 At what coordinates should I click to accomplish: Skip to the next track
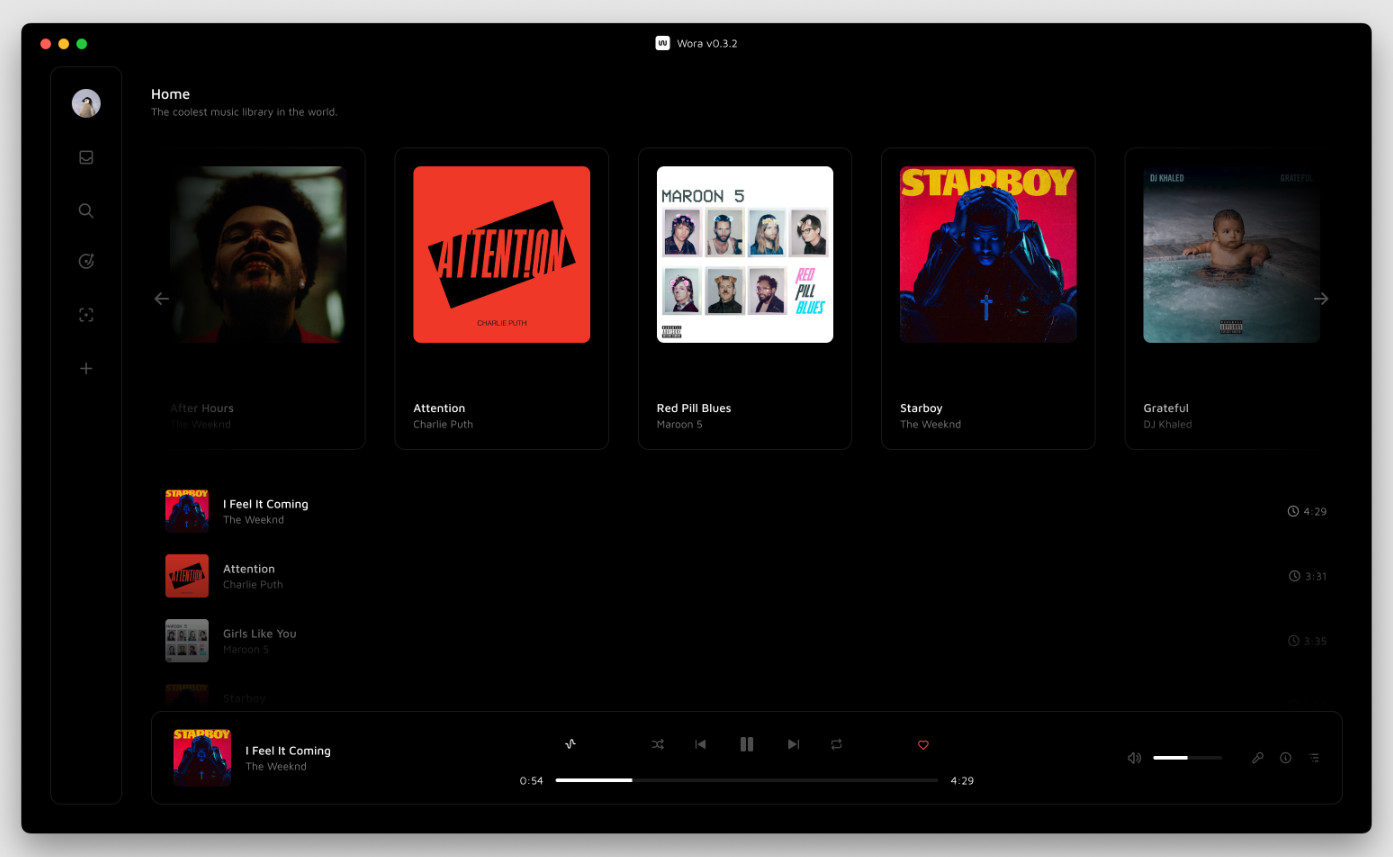coord(793,744)
